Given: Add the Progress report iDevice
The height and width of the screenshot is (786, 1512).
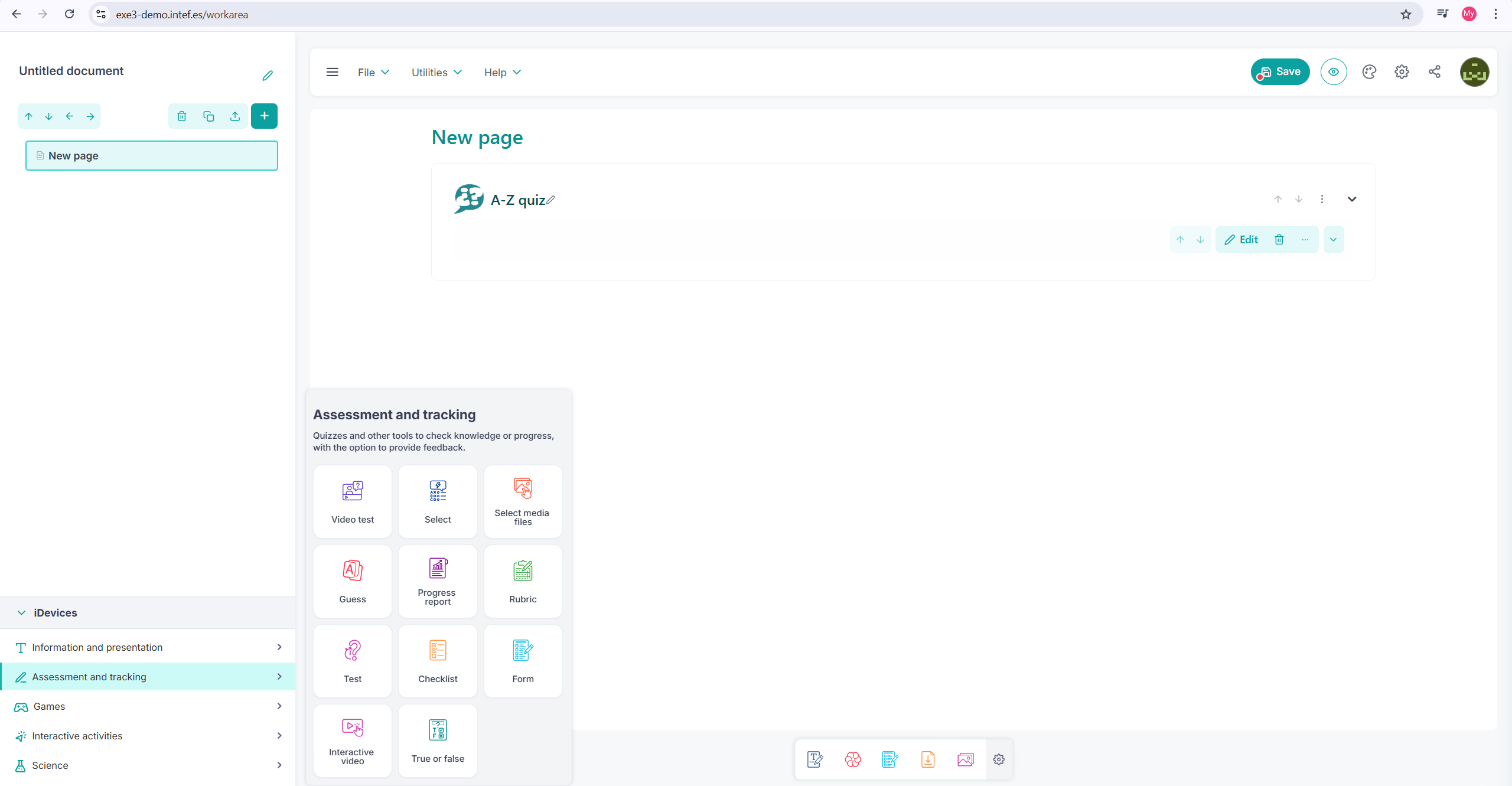Looking at the screenshot, I should [438, 580].
